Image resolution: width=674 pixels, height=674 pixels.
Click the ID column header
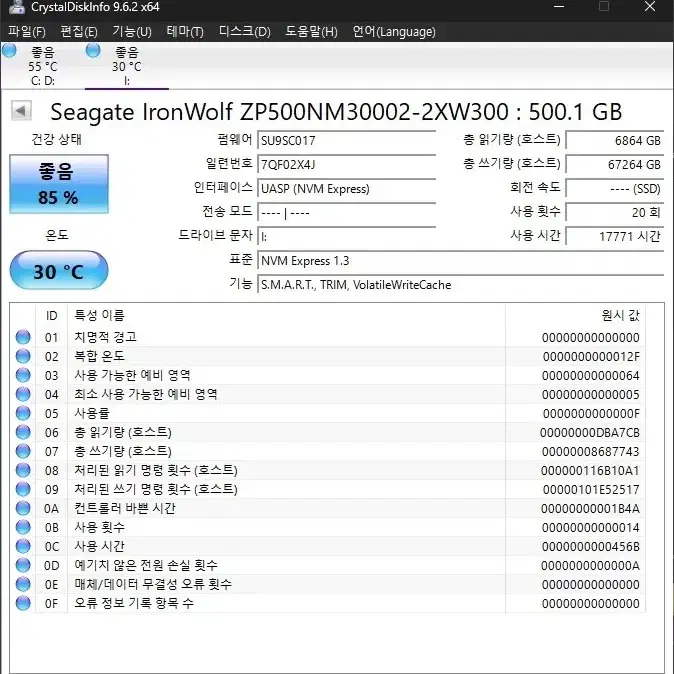(x=52, y=316)
